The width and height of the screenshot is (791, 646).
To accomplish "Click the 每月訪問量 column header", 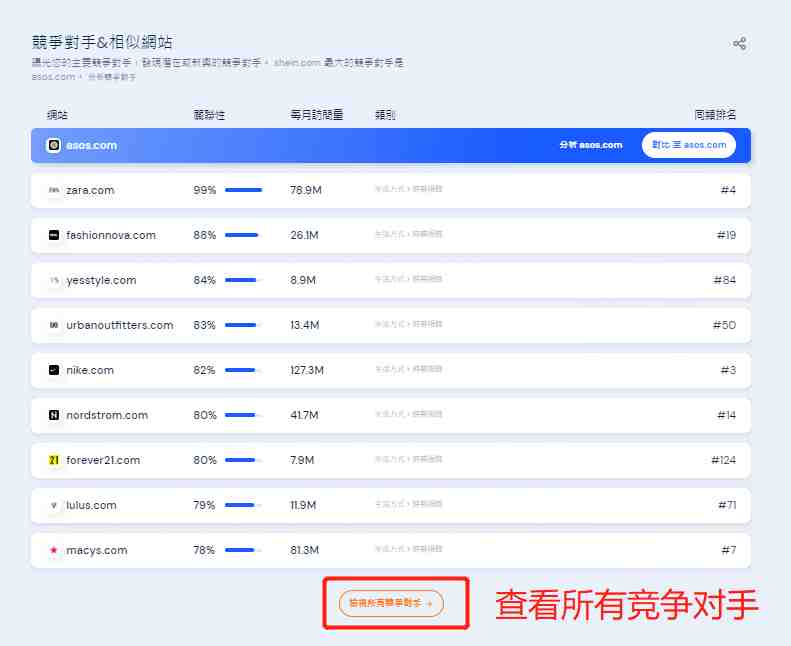I will (316, 115).
